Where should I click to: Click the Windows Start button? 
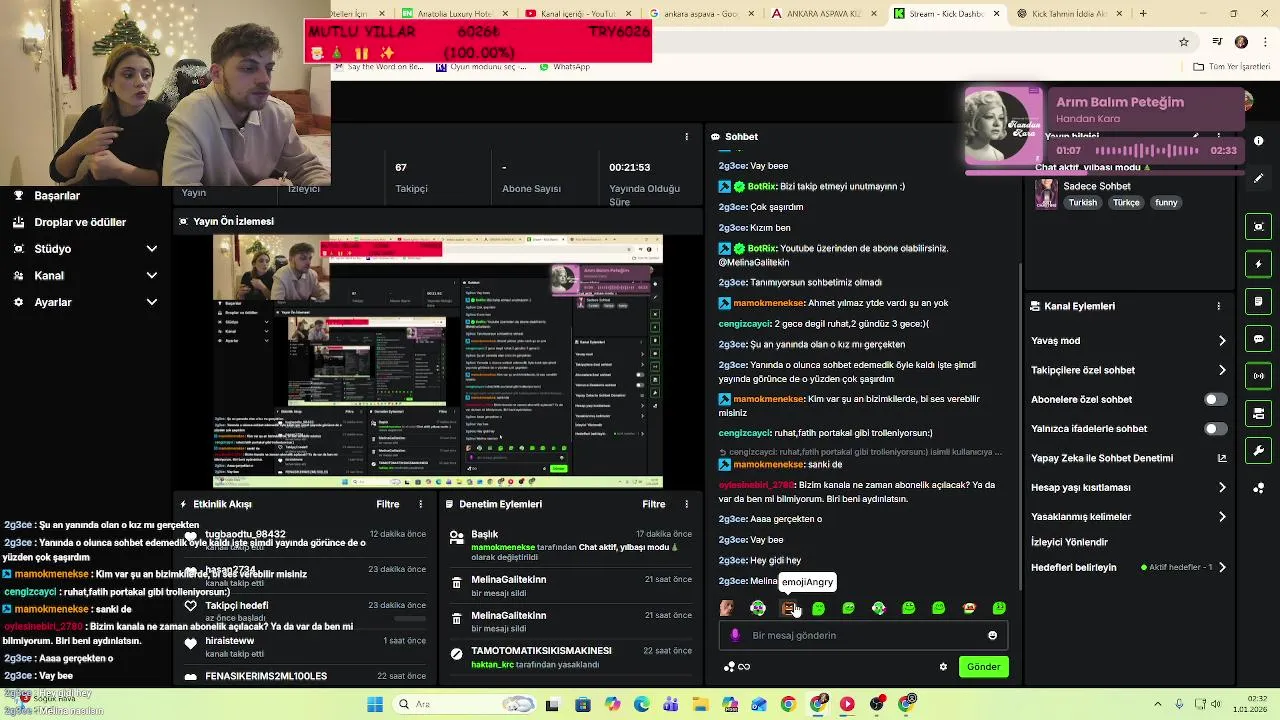click(x=375, y=704)
